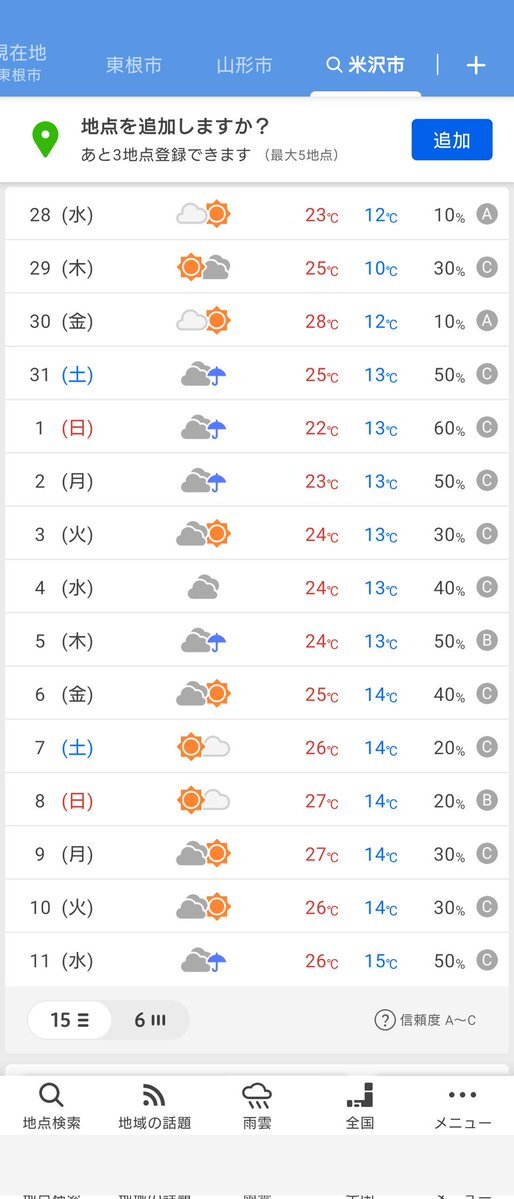Open the 1 (日) forecast row
The height and width of the screenshot is (1199, 514).
(x=257, y=427)
